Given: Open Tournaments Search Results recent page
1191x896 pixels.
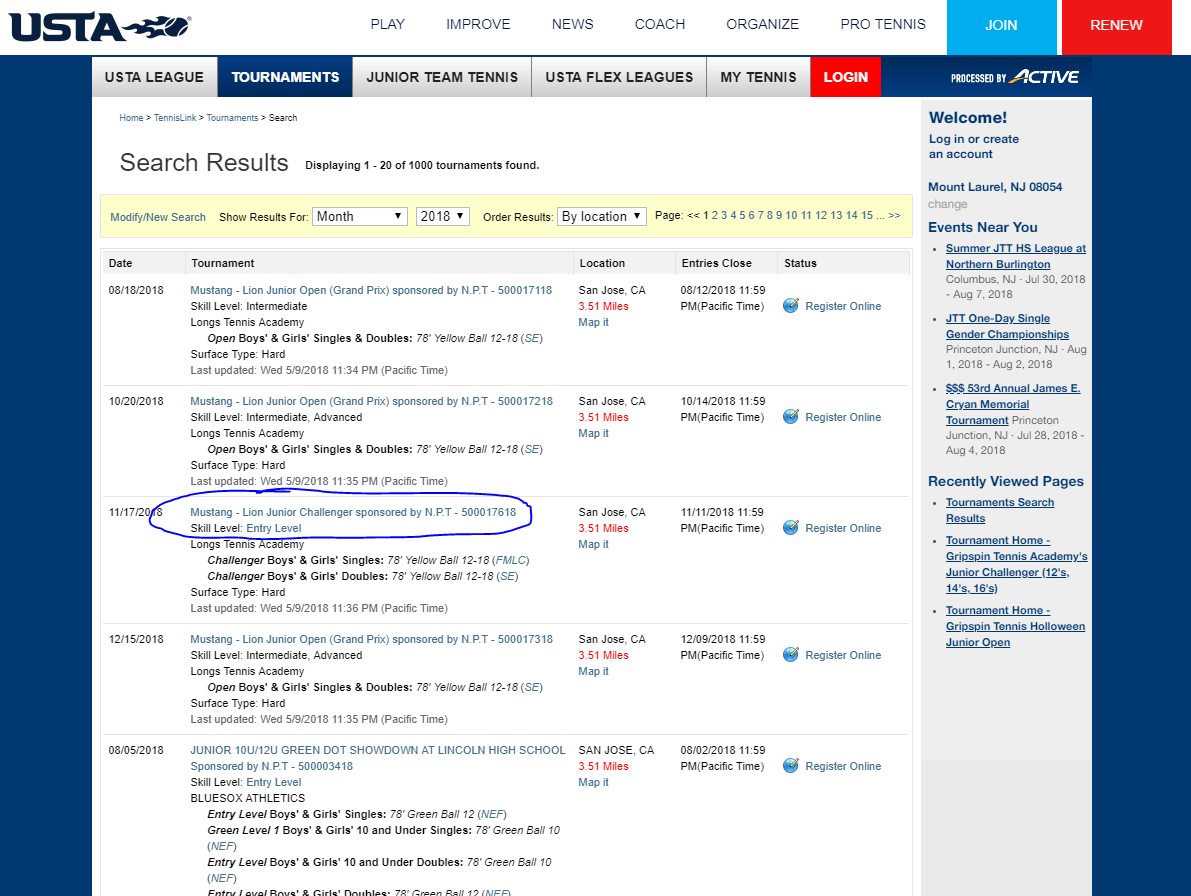Looking at the screenshot, I should point(1000,510).
